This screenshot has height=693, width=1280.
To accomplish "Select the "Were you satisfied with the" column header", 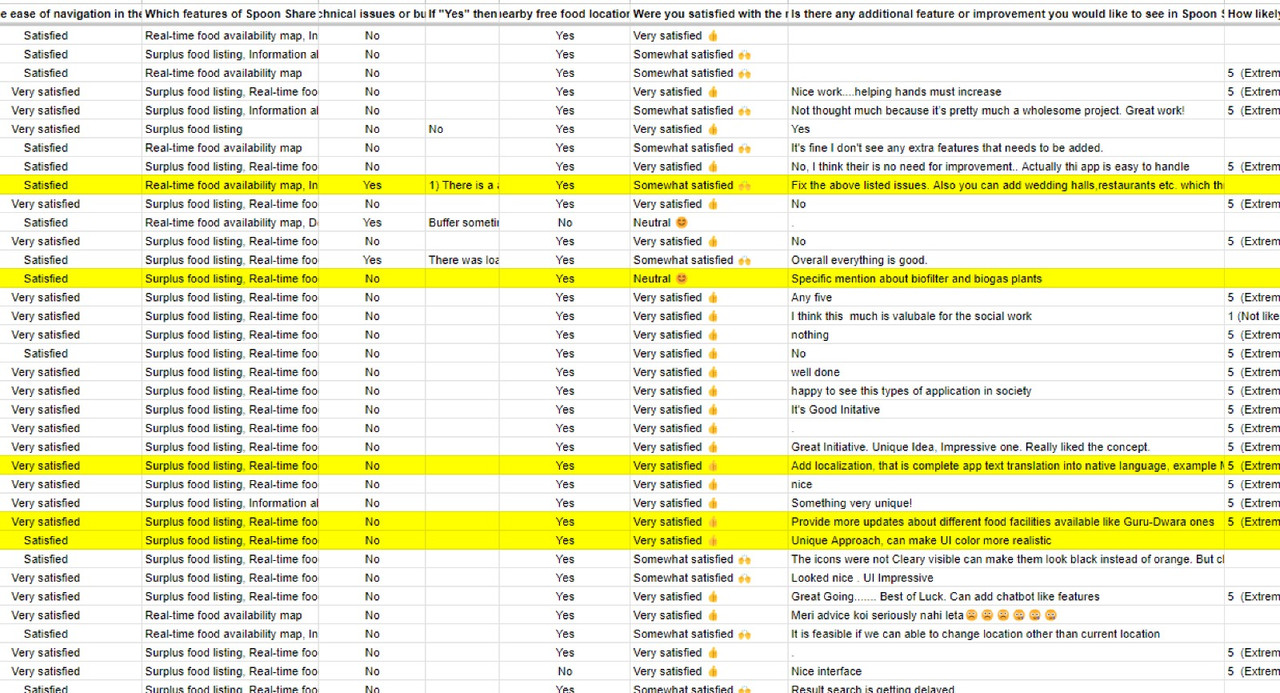I will tap(709, 14).
